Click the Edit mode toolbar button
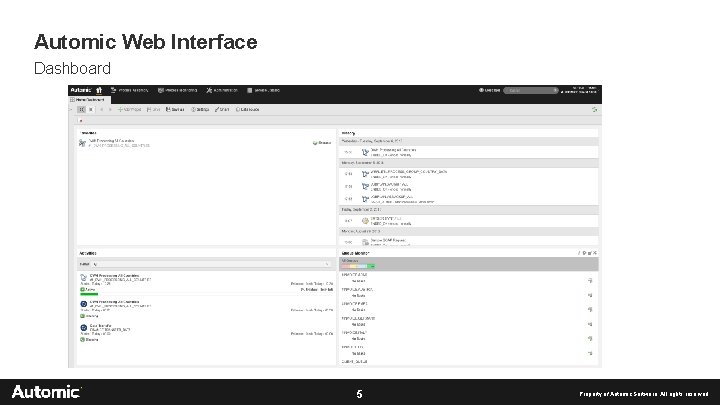Screen dimensions: 720x405 [x=248, y=110]
